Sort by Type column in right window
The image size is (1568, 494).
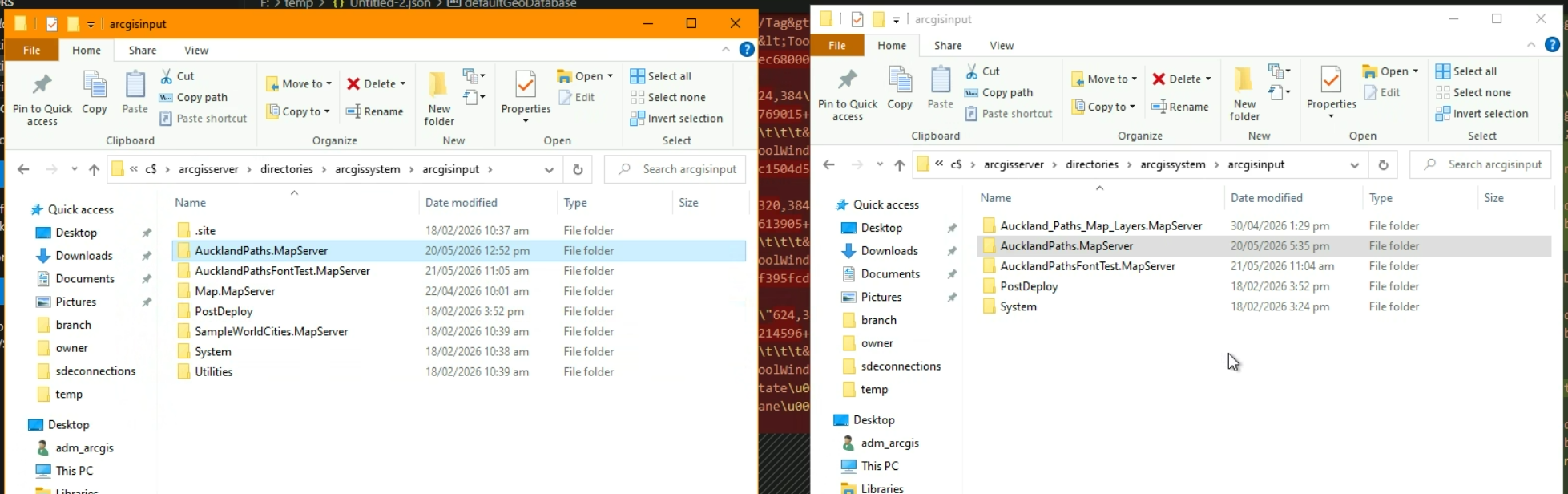click(1381, 197)
